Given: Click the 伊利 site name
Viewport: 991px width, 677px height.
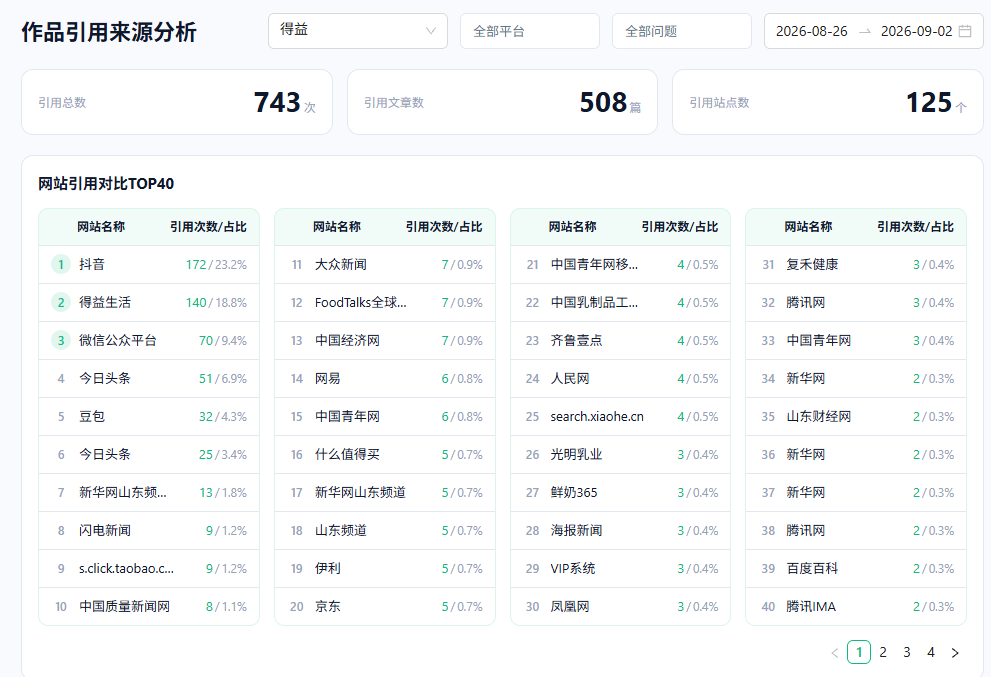Looking at the screenshot, I should (x=327, y=568).
